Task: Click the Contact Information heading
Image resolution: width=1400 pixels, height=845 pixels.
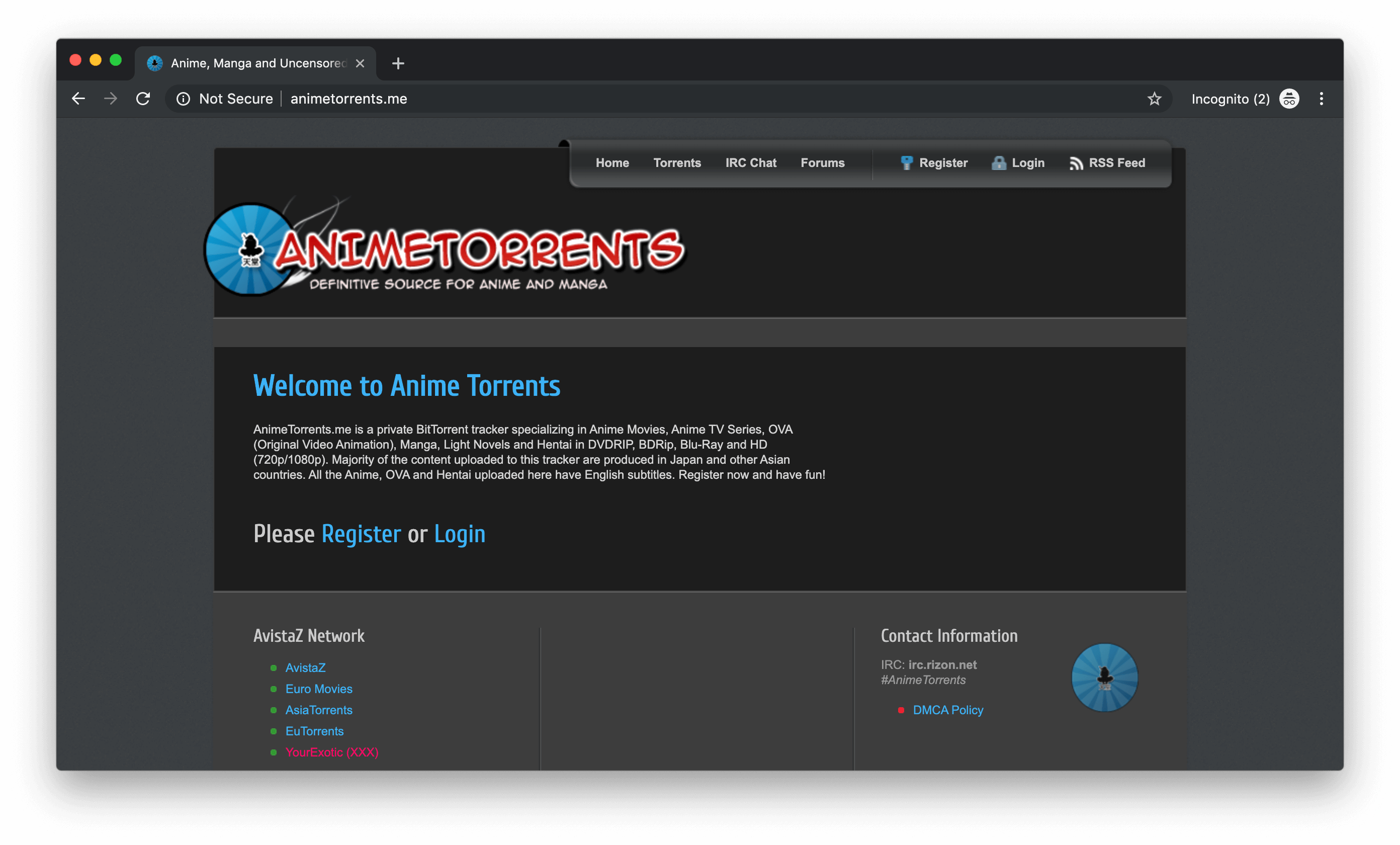Action: click(949, 636)
